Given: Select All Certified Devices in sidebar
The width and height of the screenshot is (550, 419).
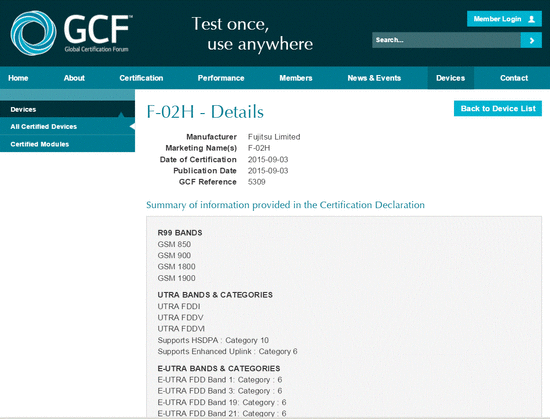Looking at the screenshot, I should pyautogui.click(x=67, y=127).
